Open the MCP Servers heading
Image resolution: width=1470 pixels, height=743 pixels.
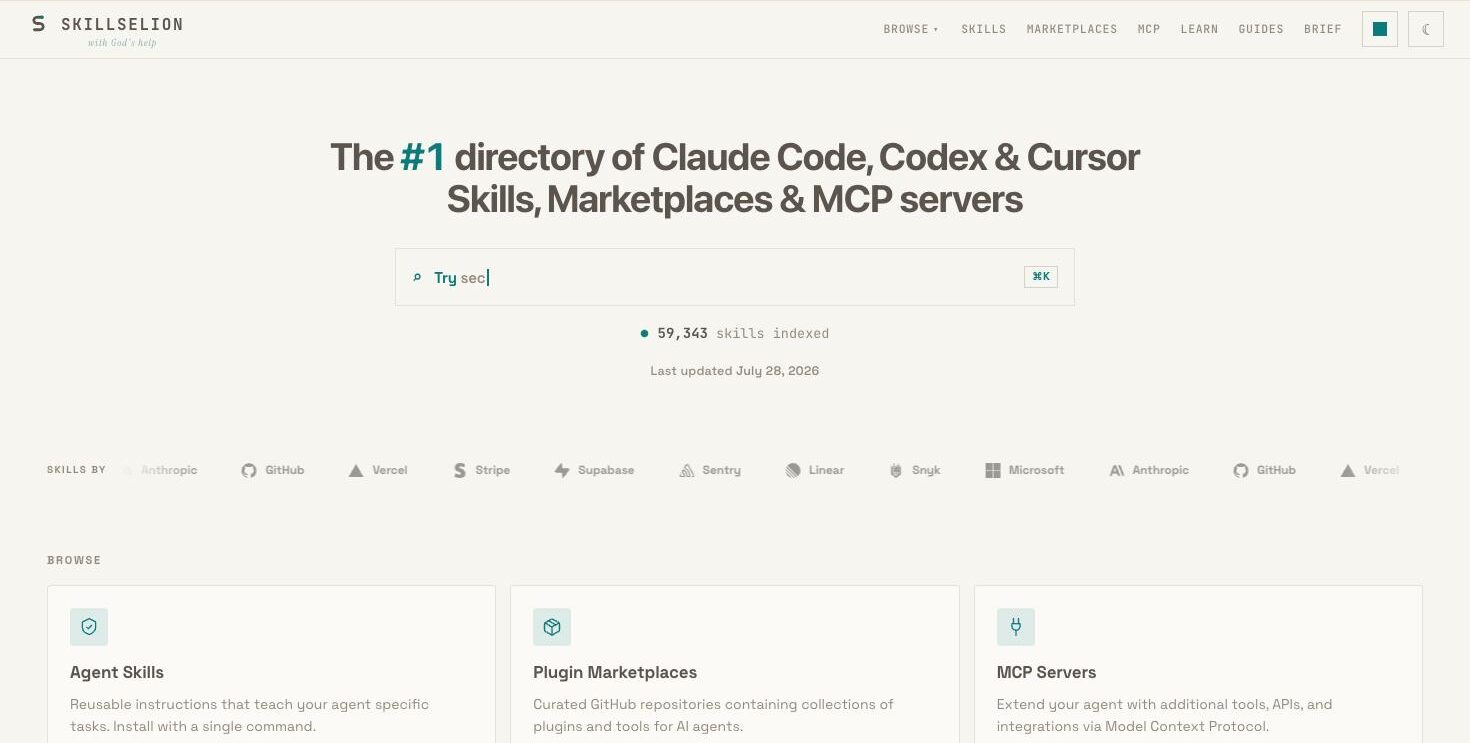click(x=1047, y=673)
